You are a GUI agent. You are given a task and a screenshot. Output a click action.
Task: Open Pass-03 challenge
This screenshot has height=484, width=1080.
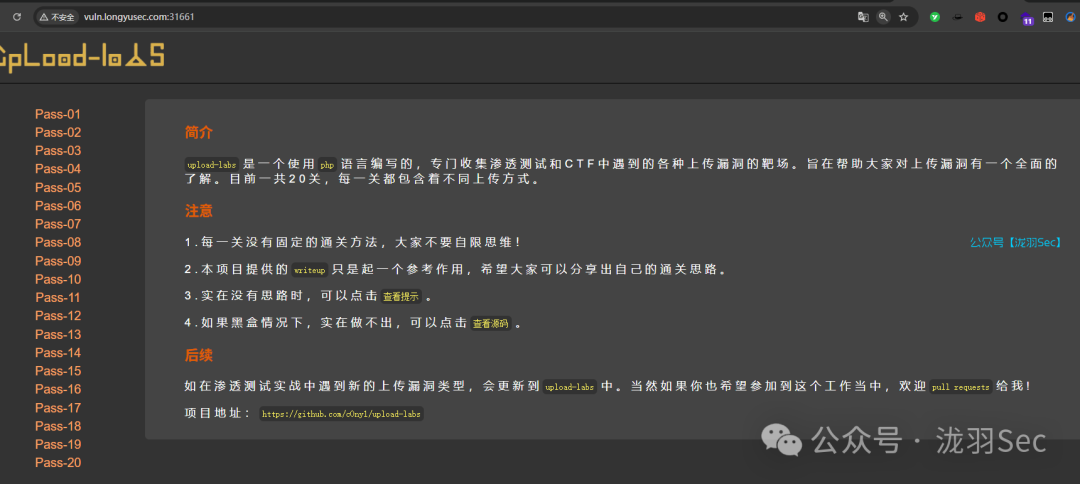[x=58, y=151]
